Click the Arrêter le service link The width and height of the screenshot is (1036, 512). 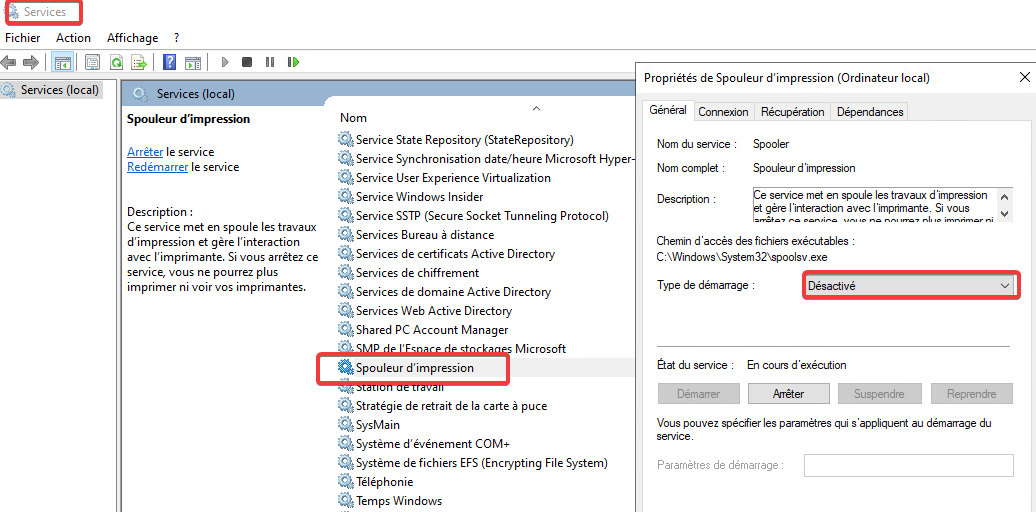(145, 152)
